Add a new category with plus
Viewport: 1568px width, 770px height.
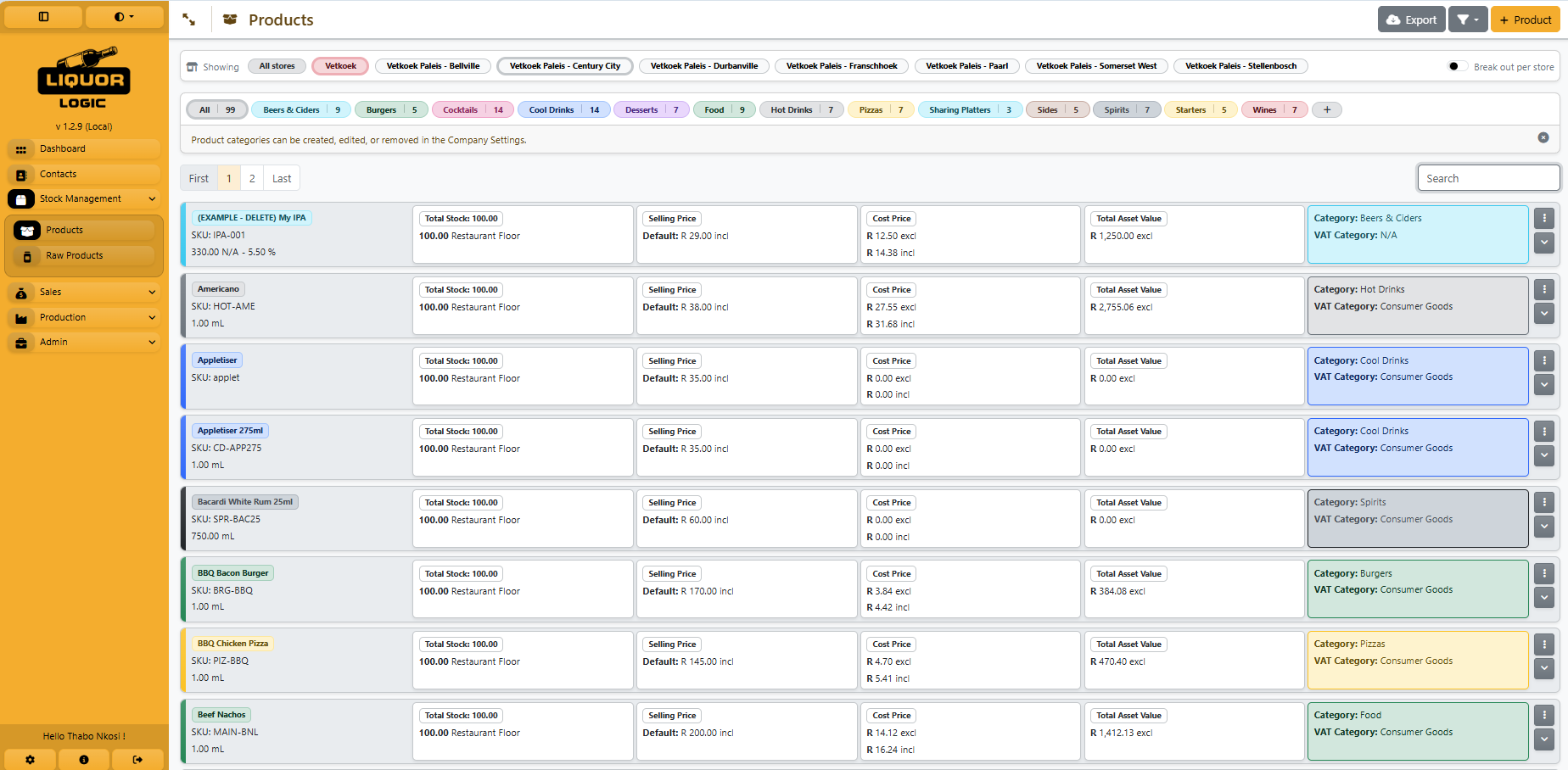point(1327,109)
